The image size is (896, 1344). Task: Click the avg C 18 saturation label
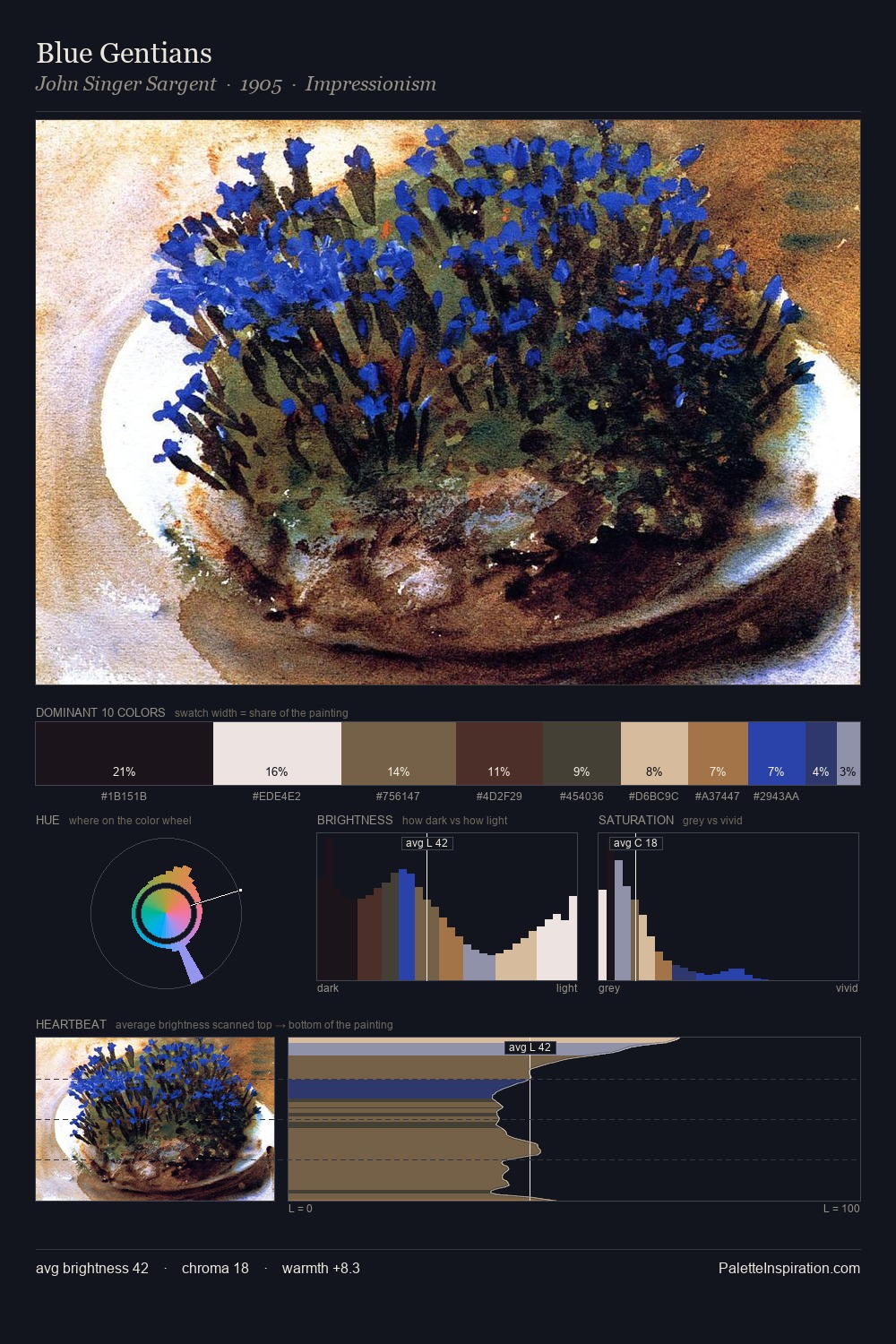click(635, 843)
